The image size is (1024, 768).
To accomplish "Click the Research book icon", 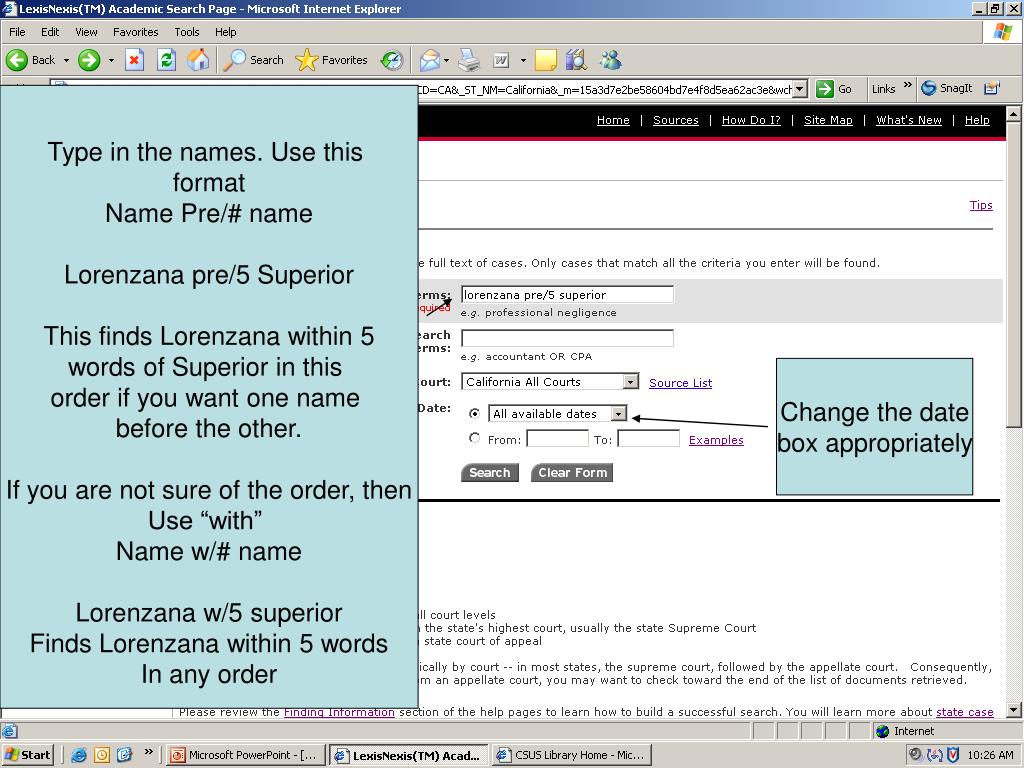I will point(577,60).
